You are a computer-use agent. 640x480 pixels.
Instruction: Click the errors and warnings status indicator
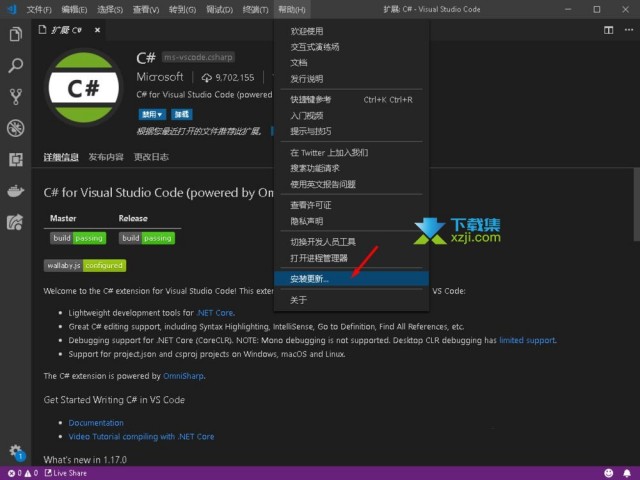[23, 473]
